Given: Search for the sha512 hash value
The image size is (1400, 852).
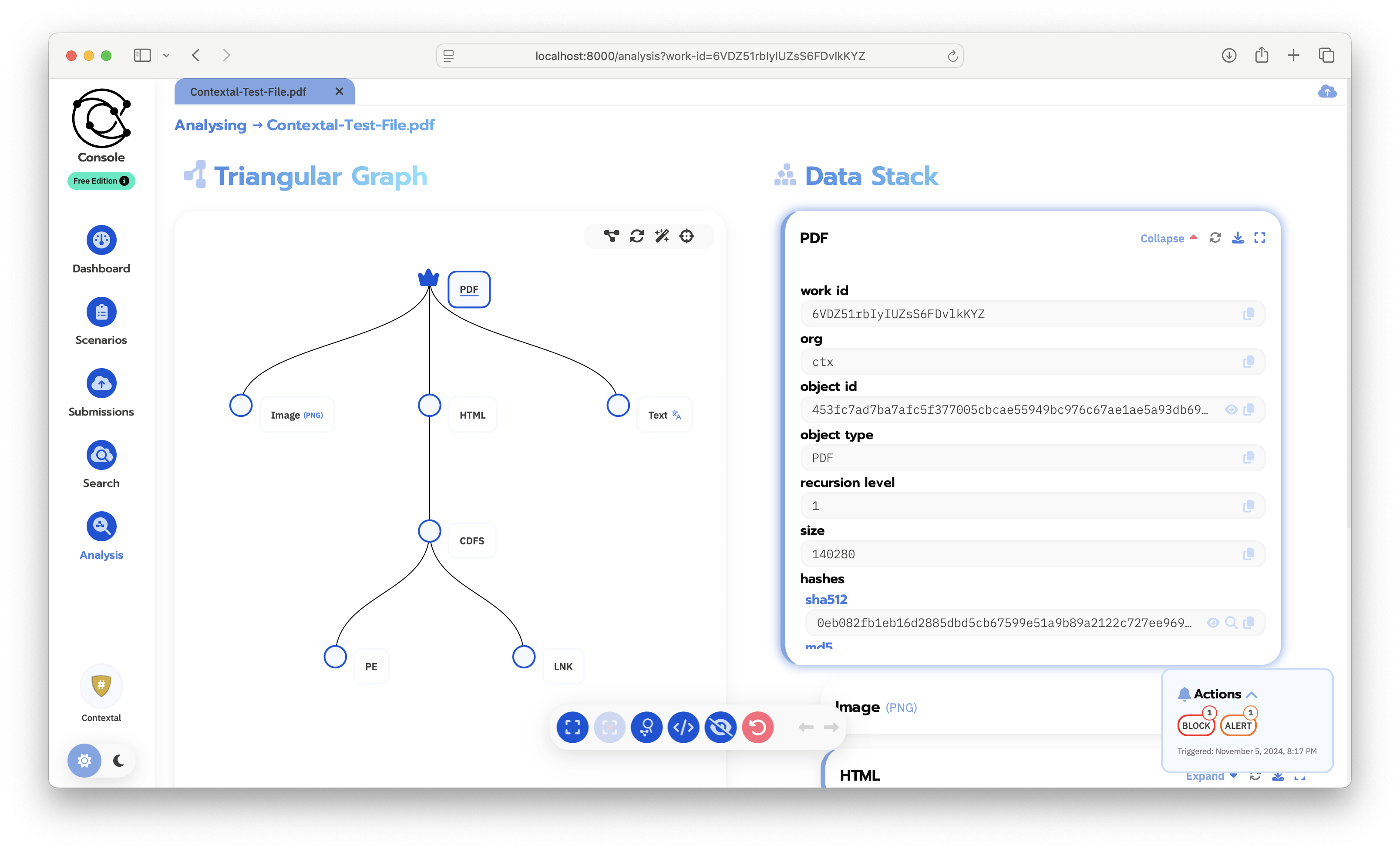Looking at the screenshot, I should click(1231, 623).
